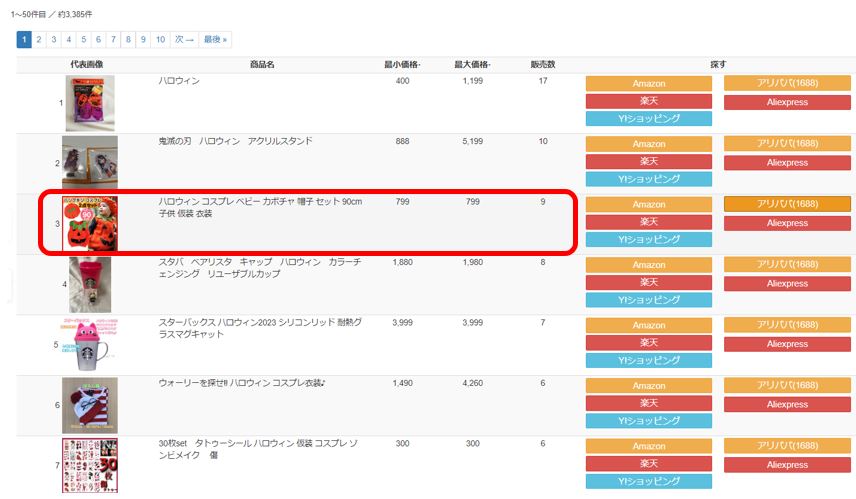The height and width of the screenshot is (499, 856).
Task: Open the tattoo sticker set thumbnail
Action: click(90, 465)
